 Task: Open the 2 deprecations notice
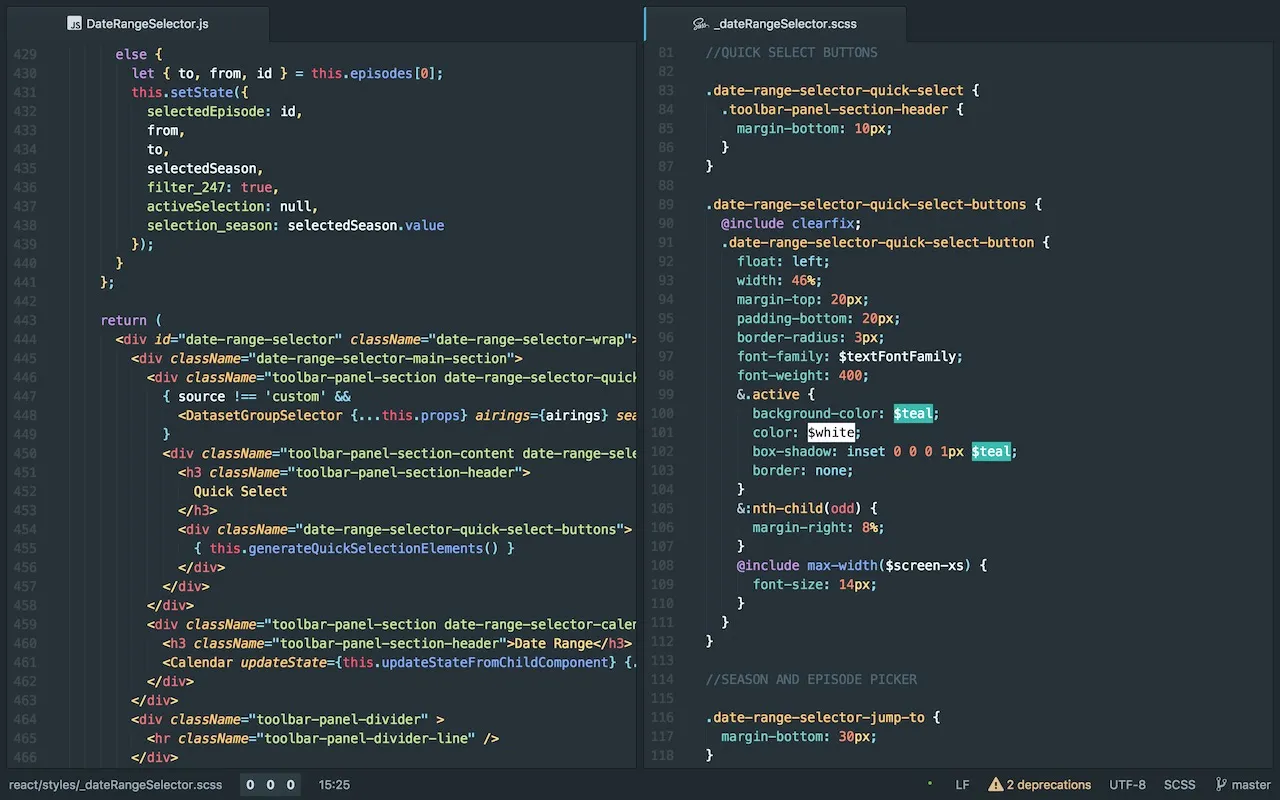point(1048,785)
